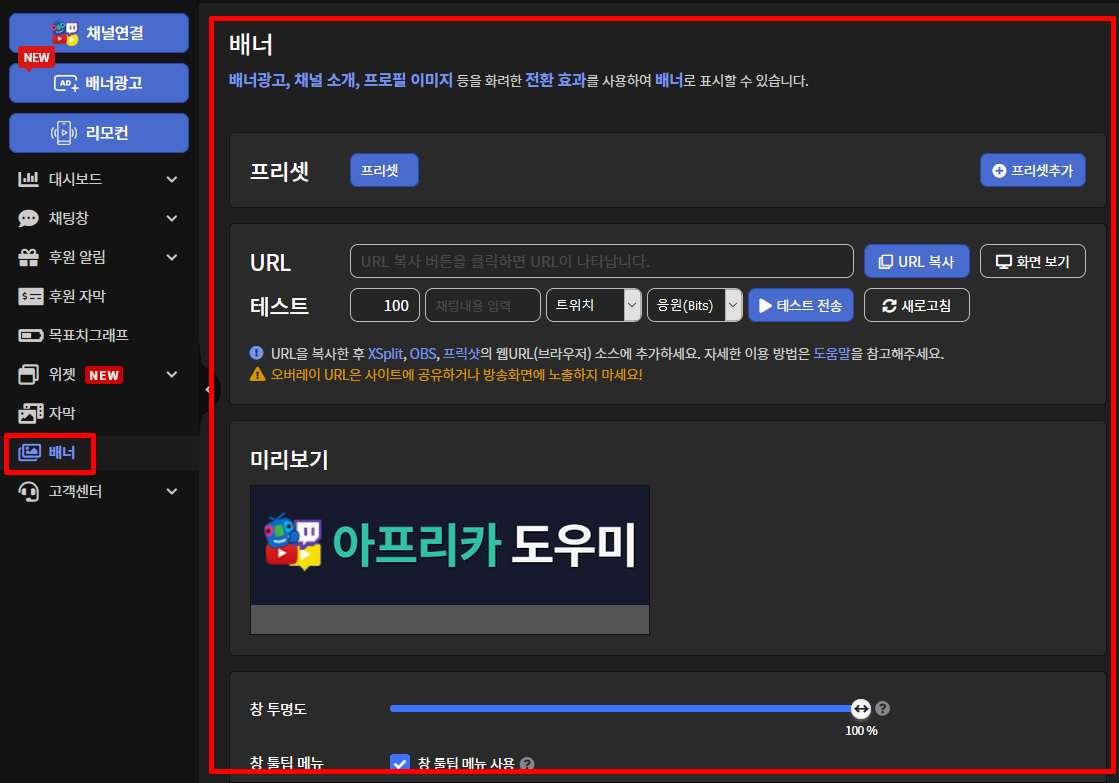Click the plus icon on 프리셋추가
Screen dimensions: 1119x783
click(999, 171)
